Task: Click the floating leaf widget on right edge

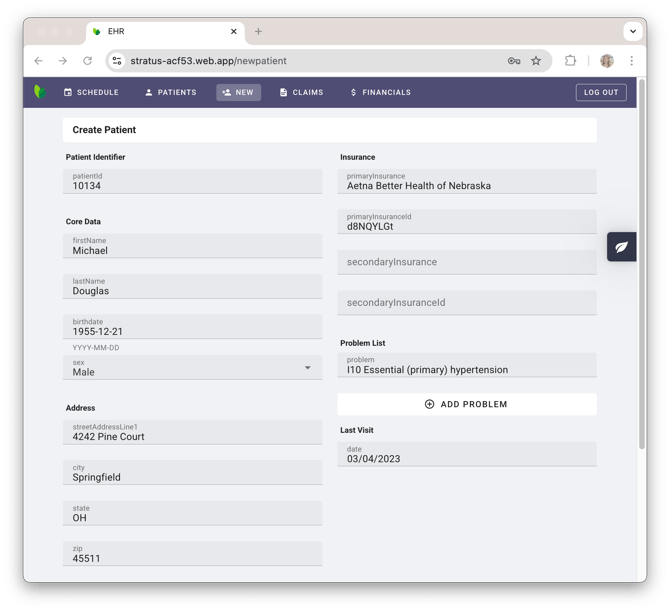Action: point(621,247)
